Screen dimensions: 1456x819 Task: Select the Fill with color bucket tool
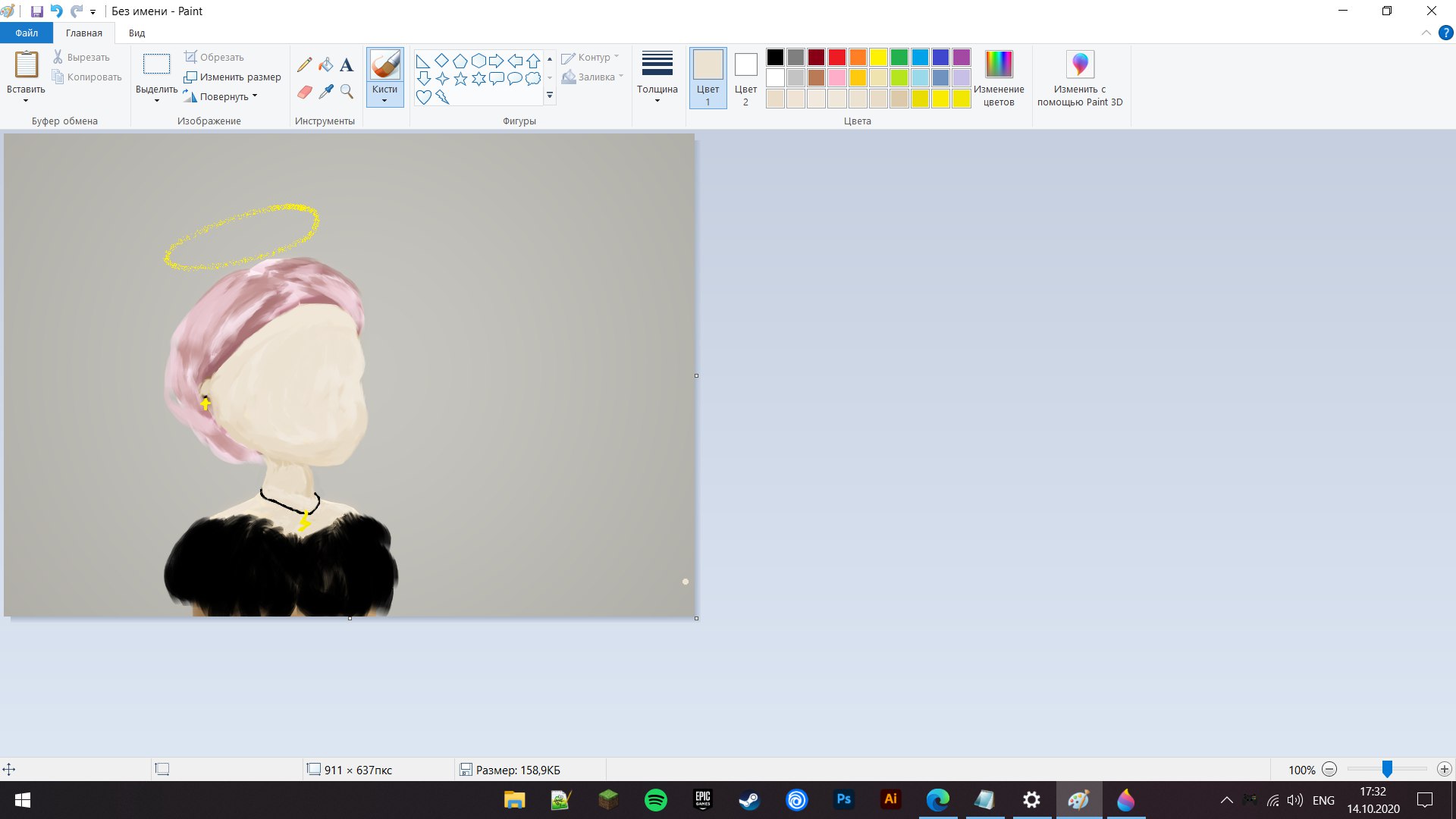(325, 64)
